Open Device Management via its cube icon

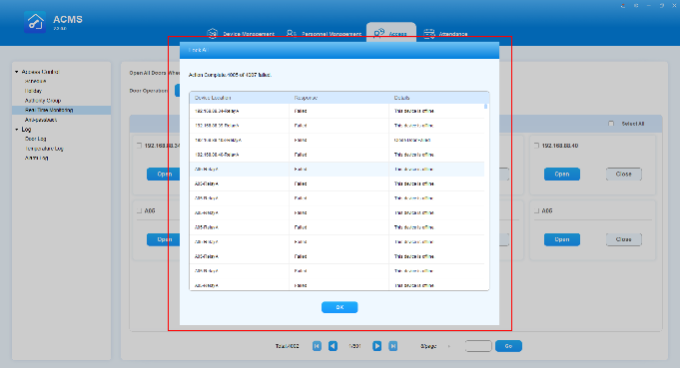click(212, 33)
